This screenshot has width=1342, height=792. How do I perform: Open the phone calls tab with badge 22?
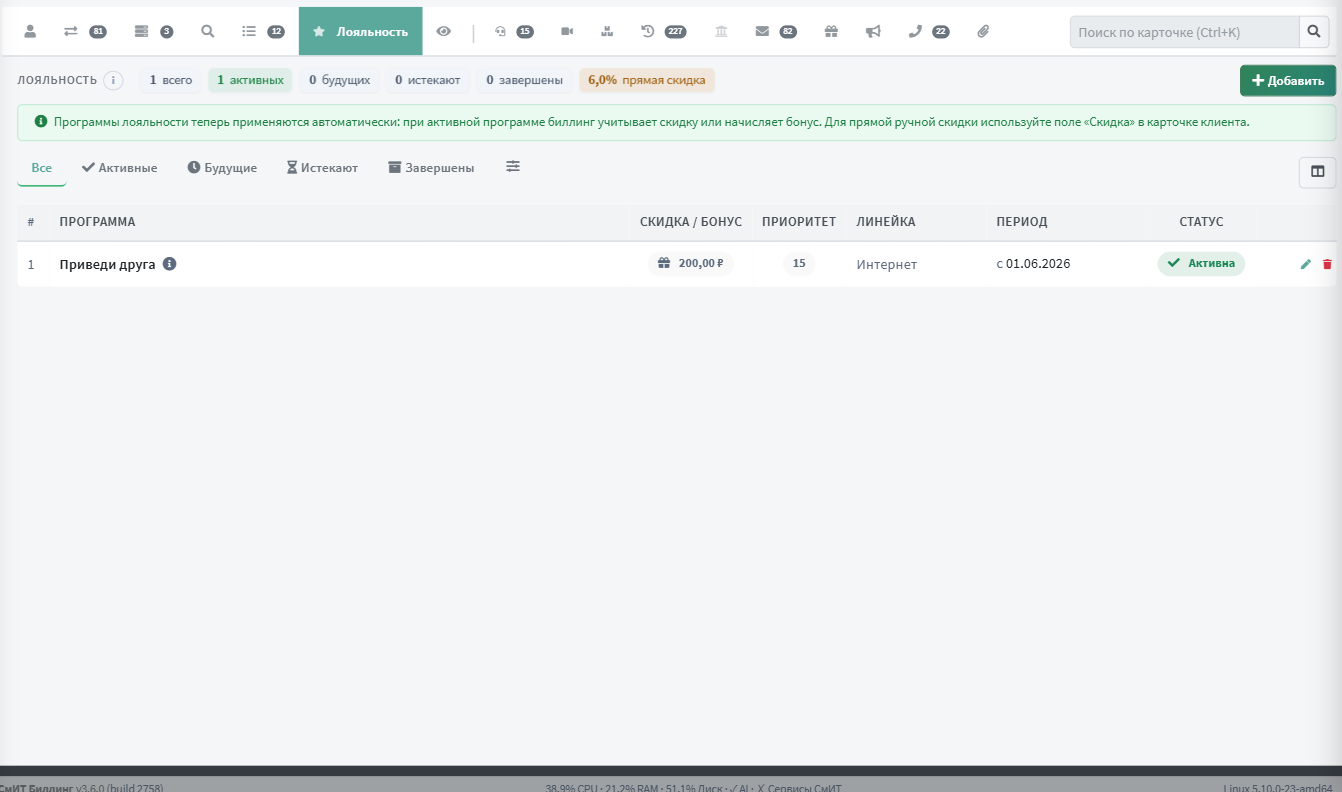point(929,31)
